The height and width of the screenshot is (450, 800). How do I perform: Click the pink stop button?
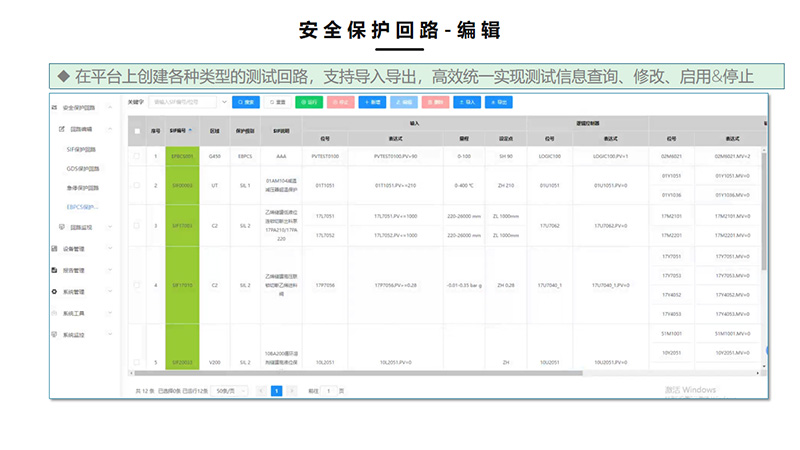pos(340,102)
